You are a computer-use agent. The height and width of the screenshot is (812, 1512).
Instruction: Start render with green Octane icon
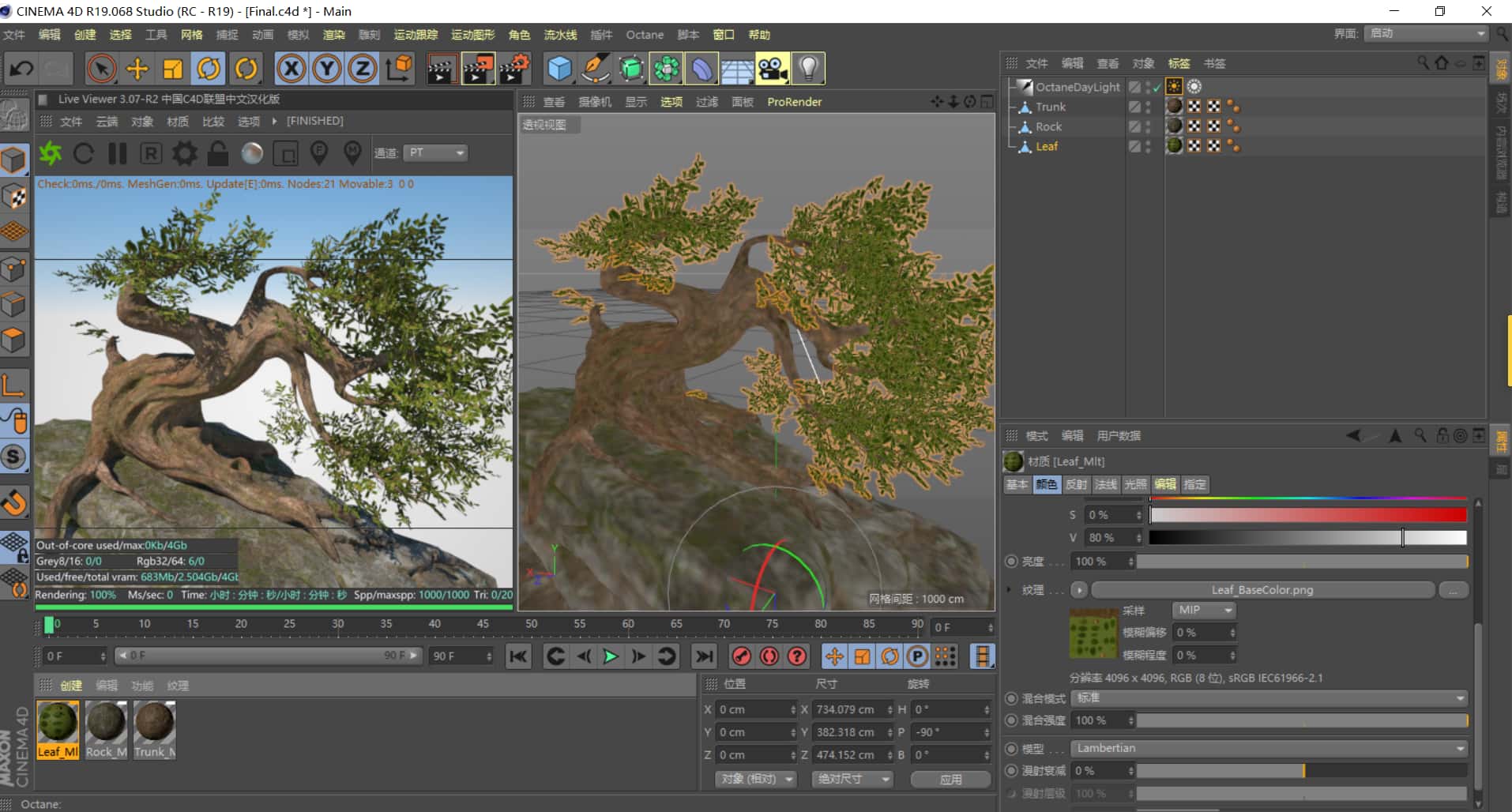point(51,153)
